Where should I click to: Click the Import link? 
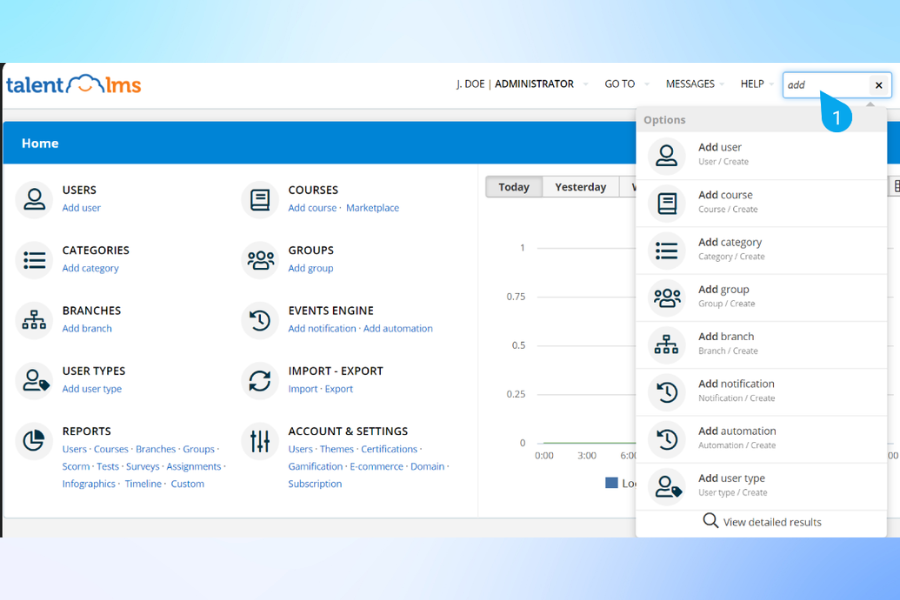(x=302, y=389)
